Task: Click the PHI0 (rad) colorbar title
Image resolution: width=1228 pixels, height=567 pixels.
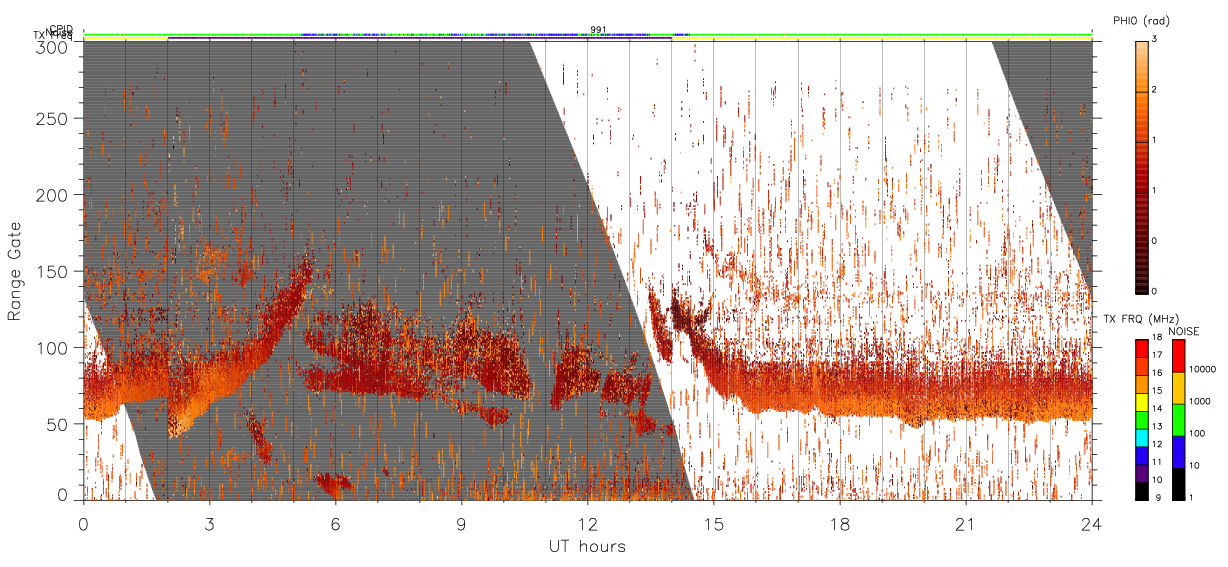Action: [1141, 21]
